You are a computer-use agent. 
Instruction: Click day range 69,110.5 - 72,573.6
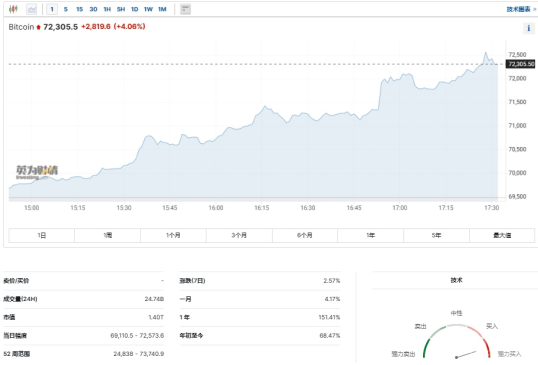pos(137,335)
